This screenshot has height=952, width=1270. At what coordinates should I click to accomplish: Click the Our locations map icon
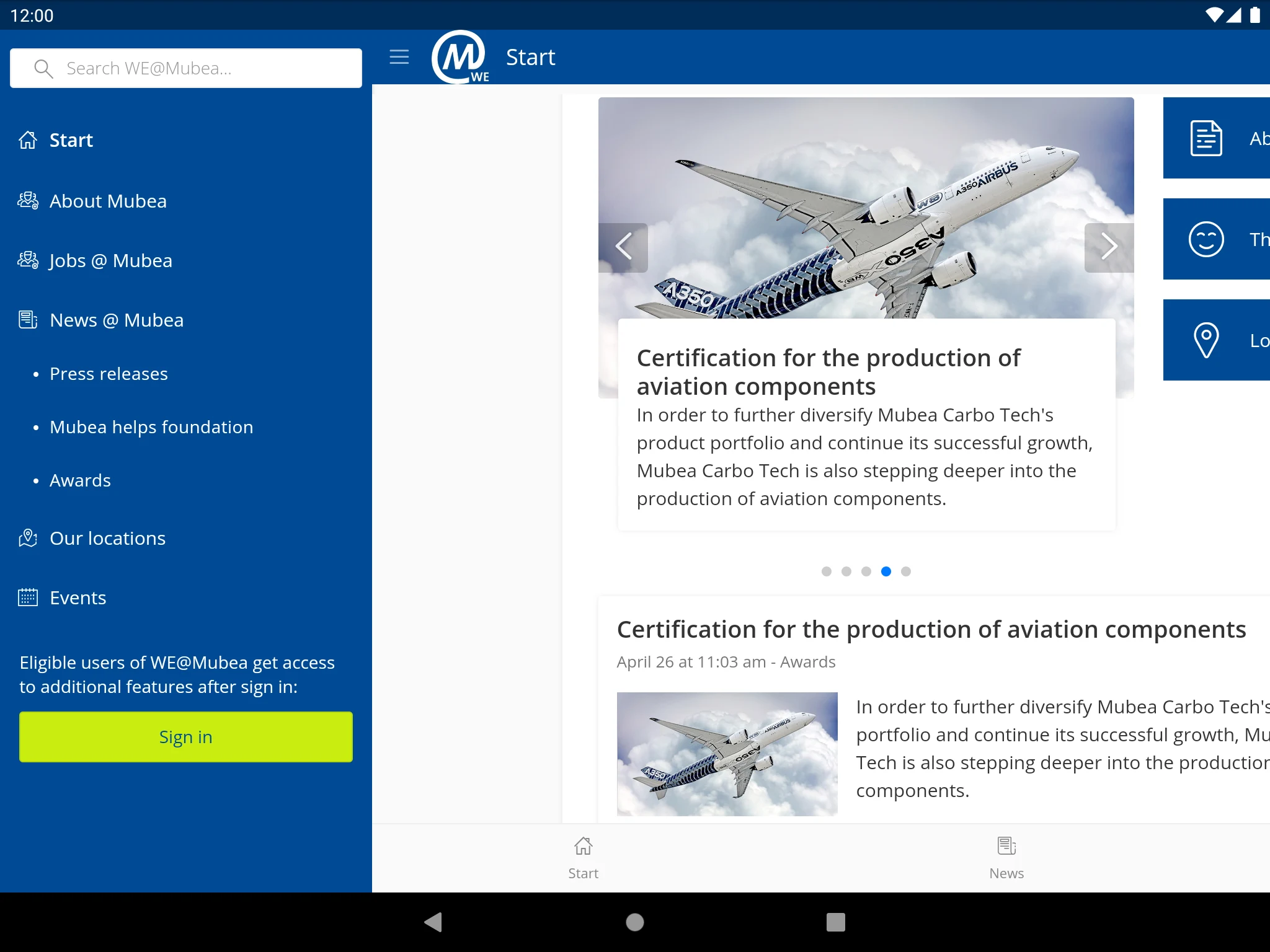(x=28, y=538)
